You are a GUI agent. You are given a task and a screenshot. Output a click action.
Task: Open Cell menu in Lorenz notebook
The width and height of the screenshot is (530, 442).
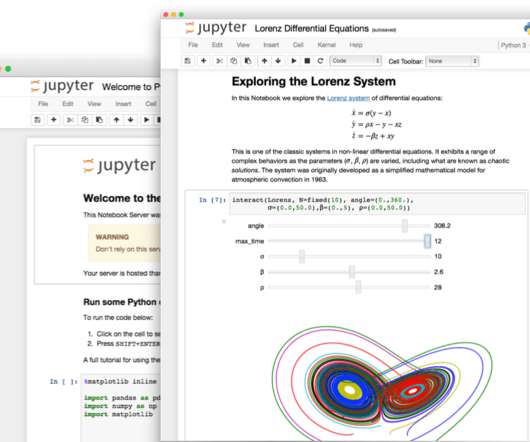tap(298, 45)
